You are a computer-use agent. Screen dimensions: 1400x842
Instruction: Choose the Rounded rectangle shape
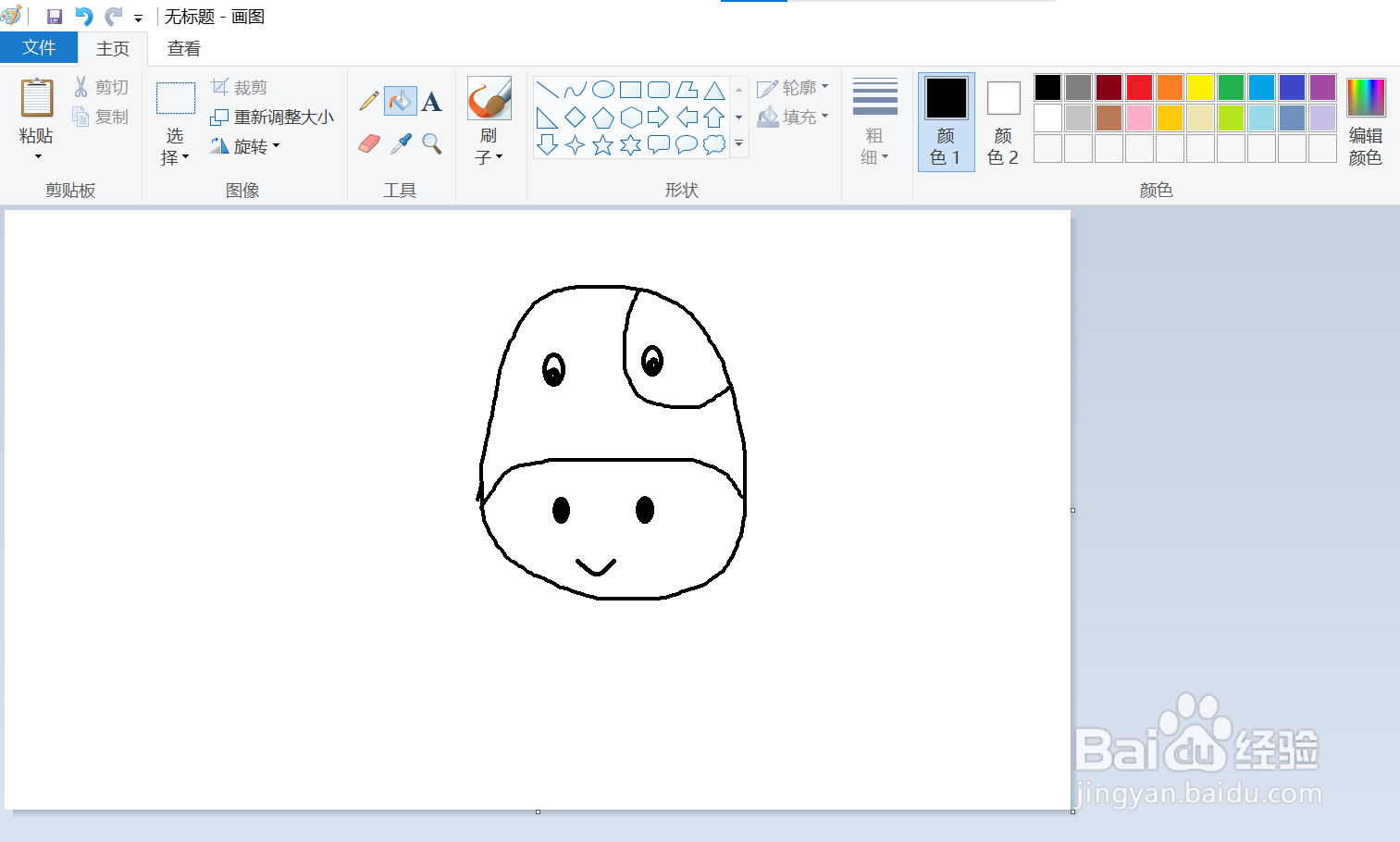click(659, 90)
